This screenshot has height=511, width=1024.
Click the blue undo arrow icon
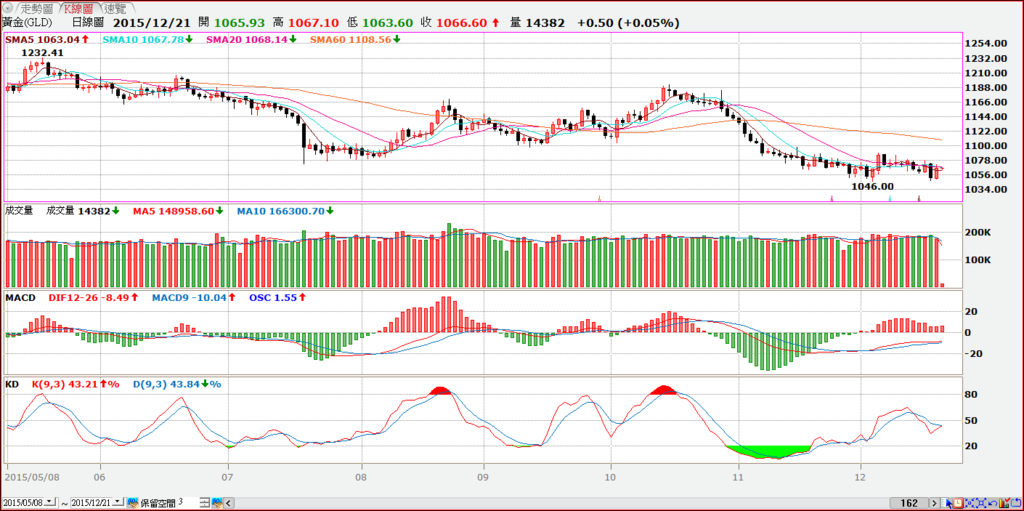[993, 503]
